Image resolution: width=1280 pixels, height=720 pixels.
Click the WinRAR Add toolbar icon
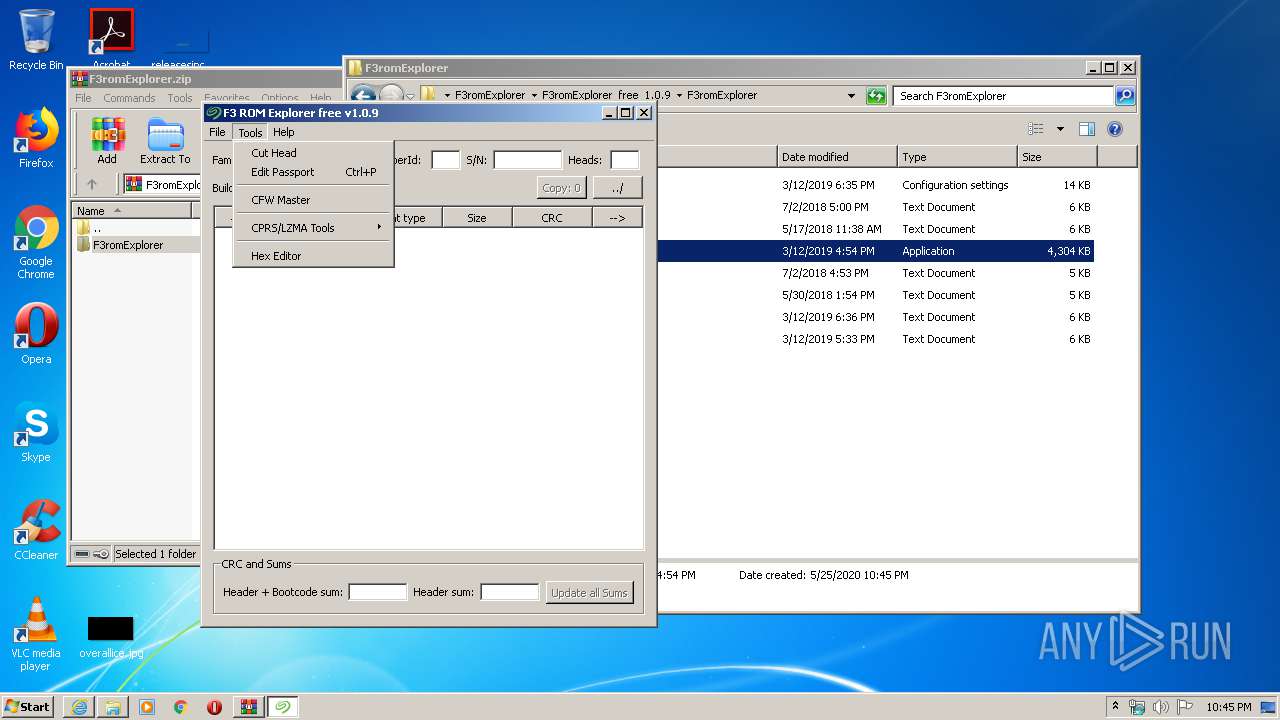point(107,141)
